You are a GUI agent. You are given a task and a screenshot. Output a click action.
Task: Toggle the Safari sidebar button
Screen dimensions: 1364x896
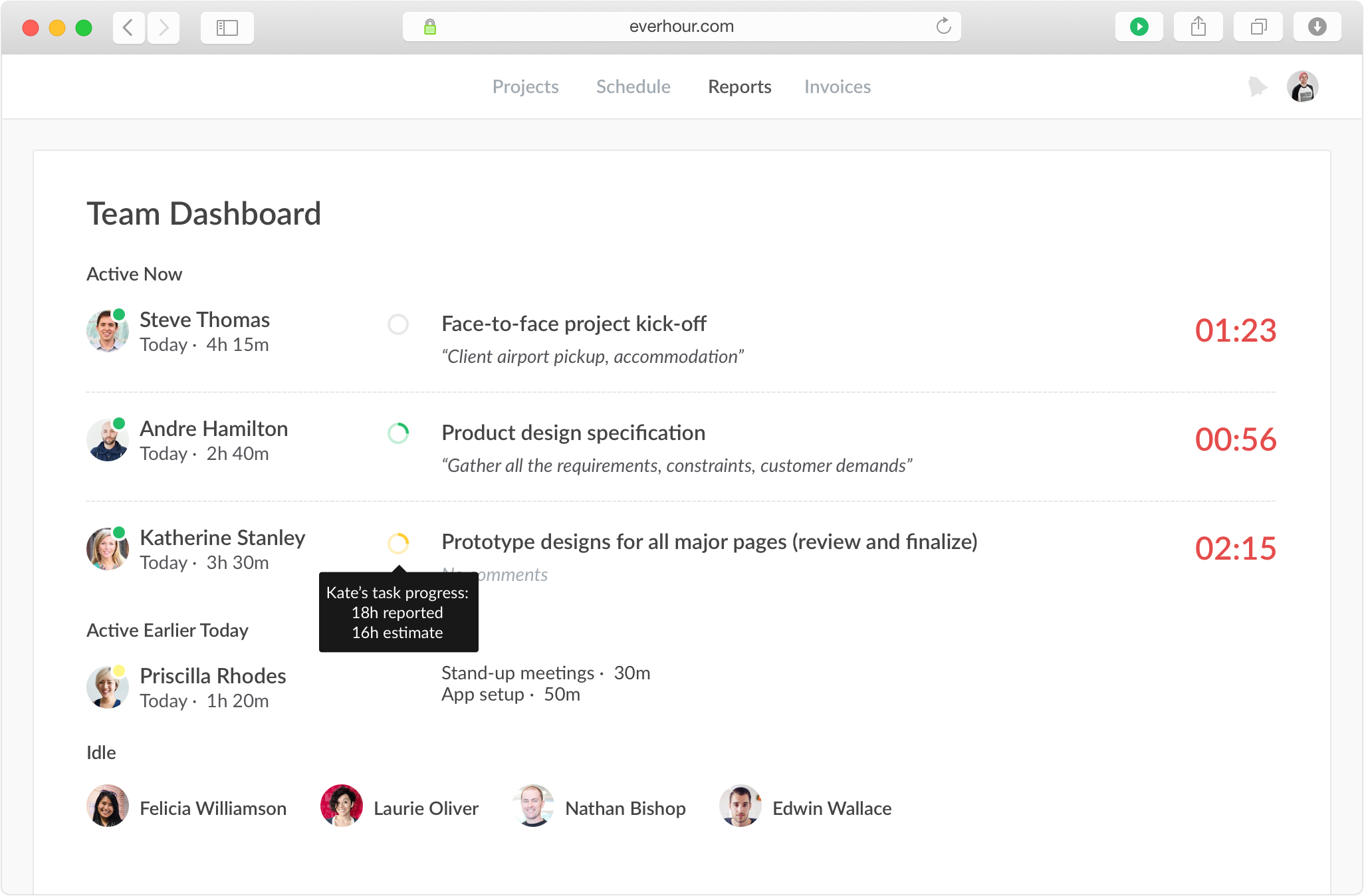click(x=227, y=27)
